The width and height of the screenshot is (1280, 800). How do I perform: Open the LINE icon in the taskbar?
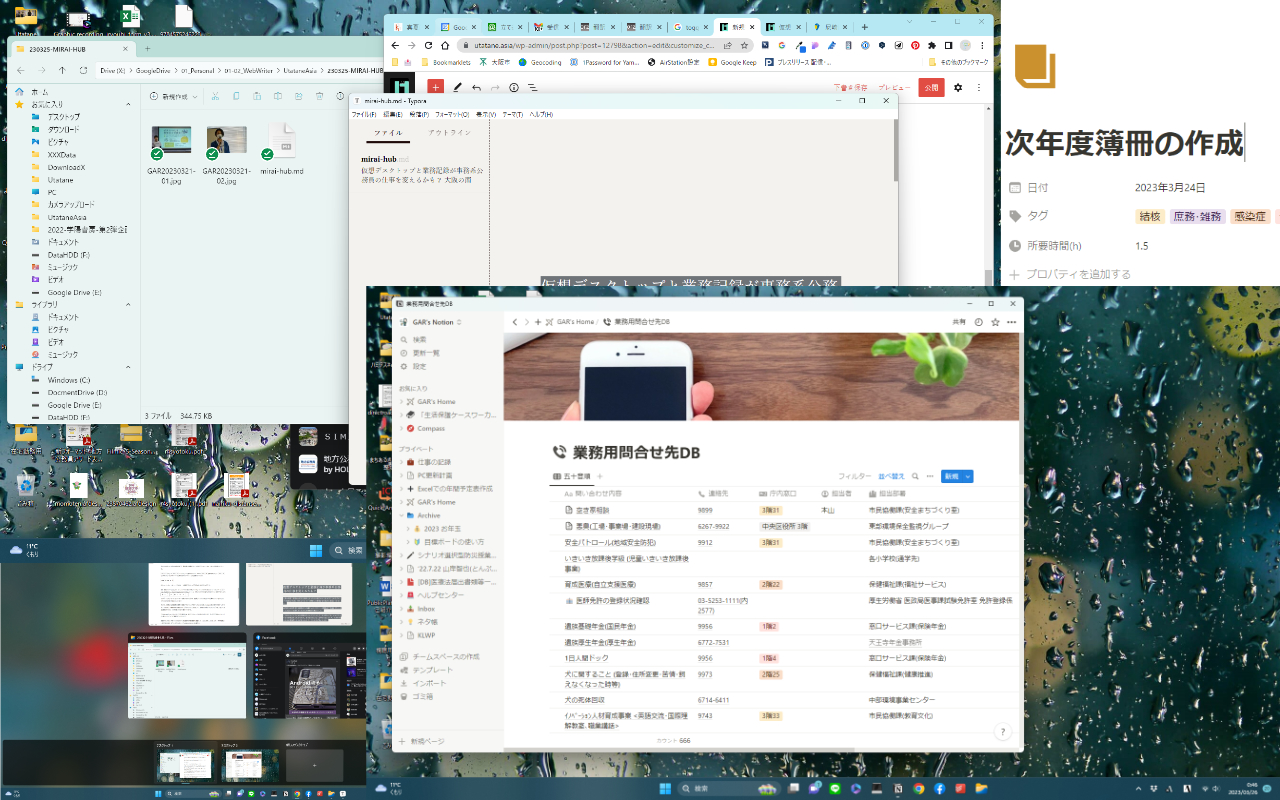coord(836,788)
